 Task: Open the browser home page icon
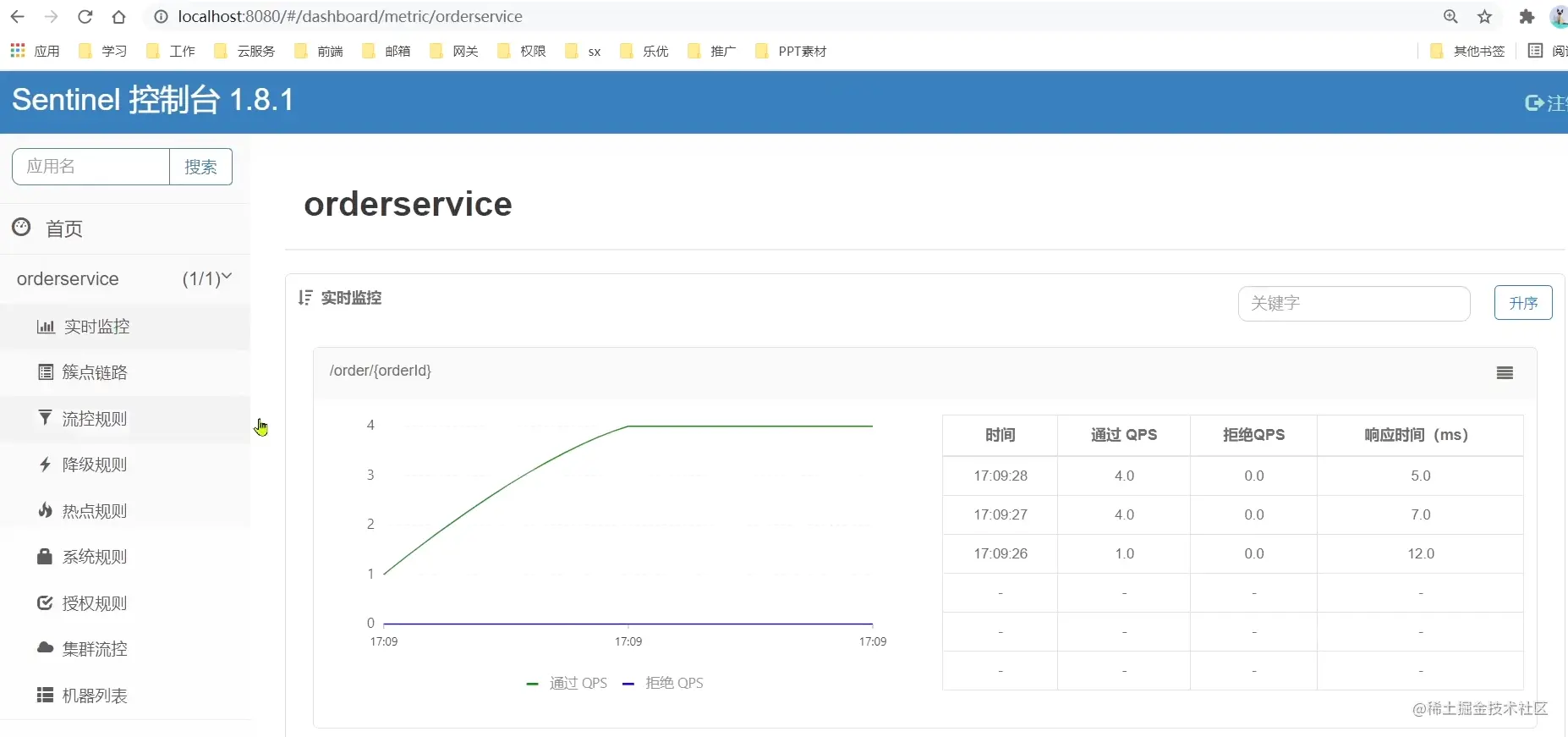(x=118, y=17)
